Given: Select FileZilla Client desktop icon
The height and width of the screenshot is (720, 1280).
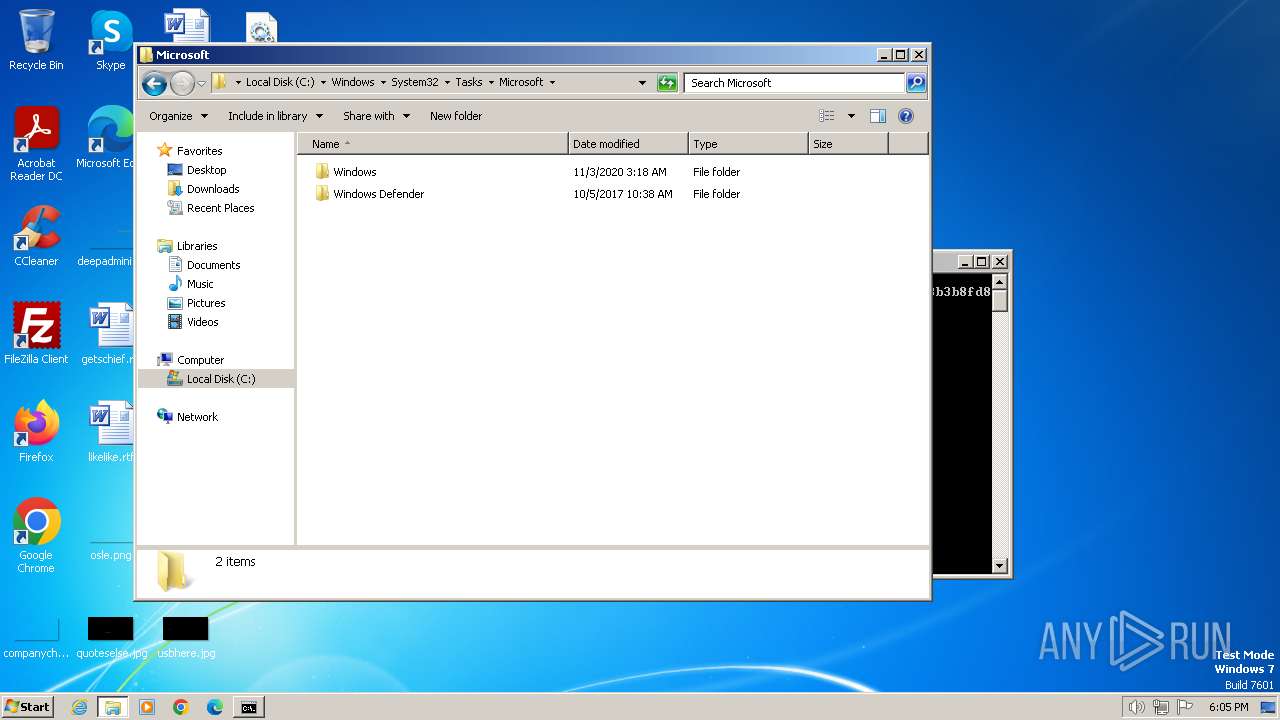Looking at the screenshot, I should (x=36, y=334).
